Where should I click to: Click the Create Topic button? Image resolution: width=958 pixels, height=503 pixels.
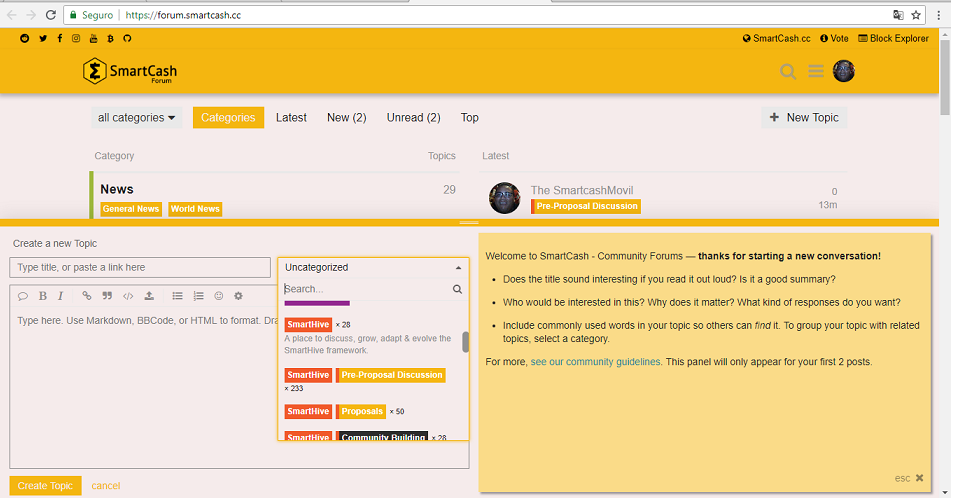tap(45, 485)
